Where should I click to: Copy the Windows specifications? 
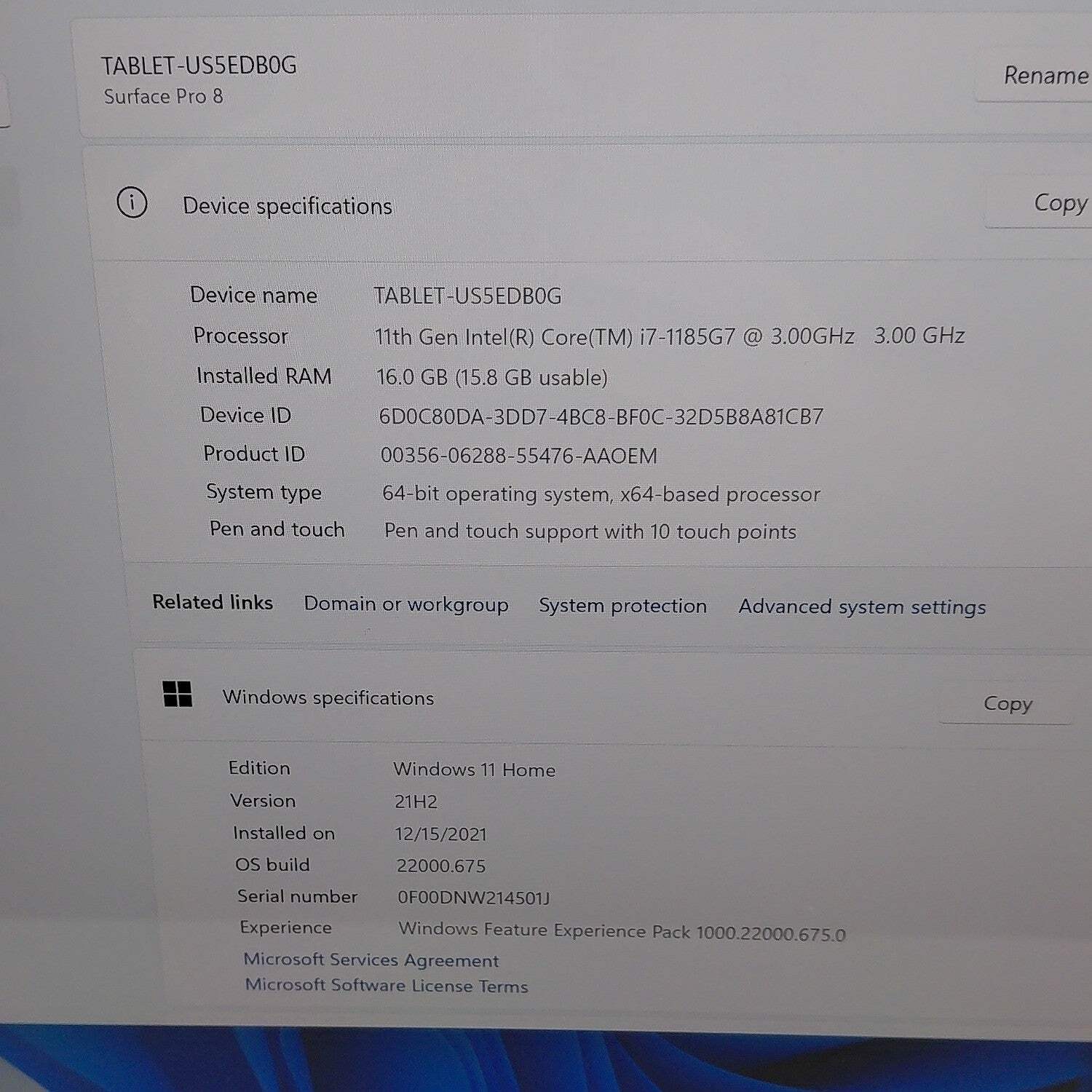tap(1007, 703)
